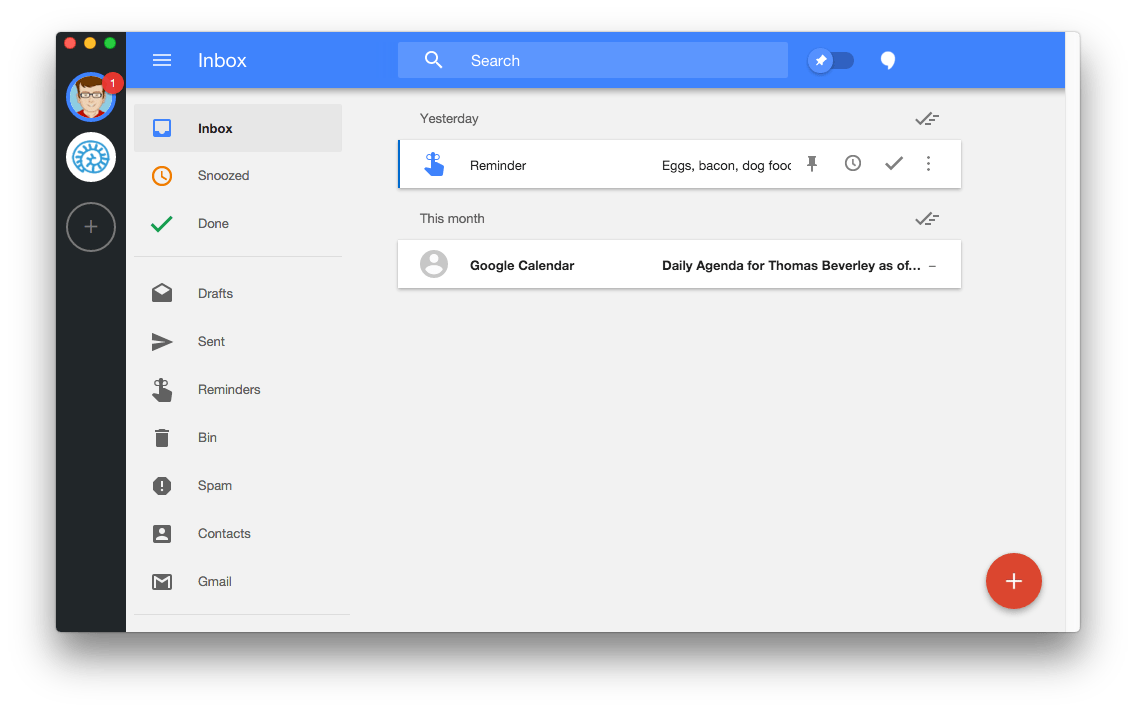Open the Drafts folder
Screen dimensions: 1136x712
tap(238, 293)
